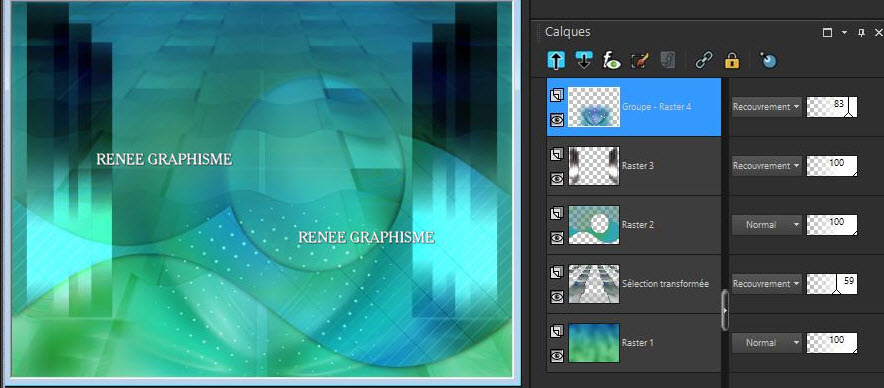Click the Calques panel auto-hide pin icon

point(861,33)
